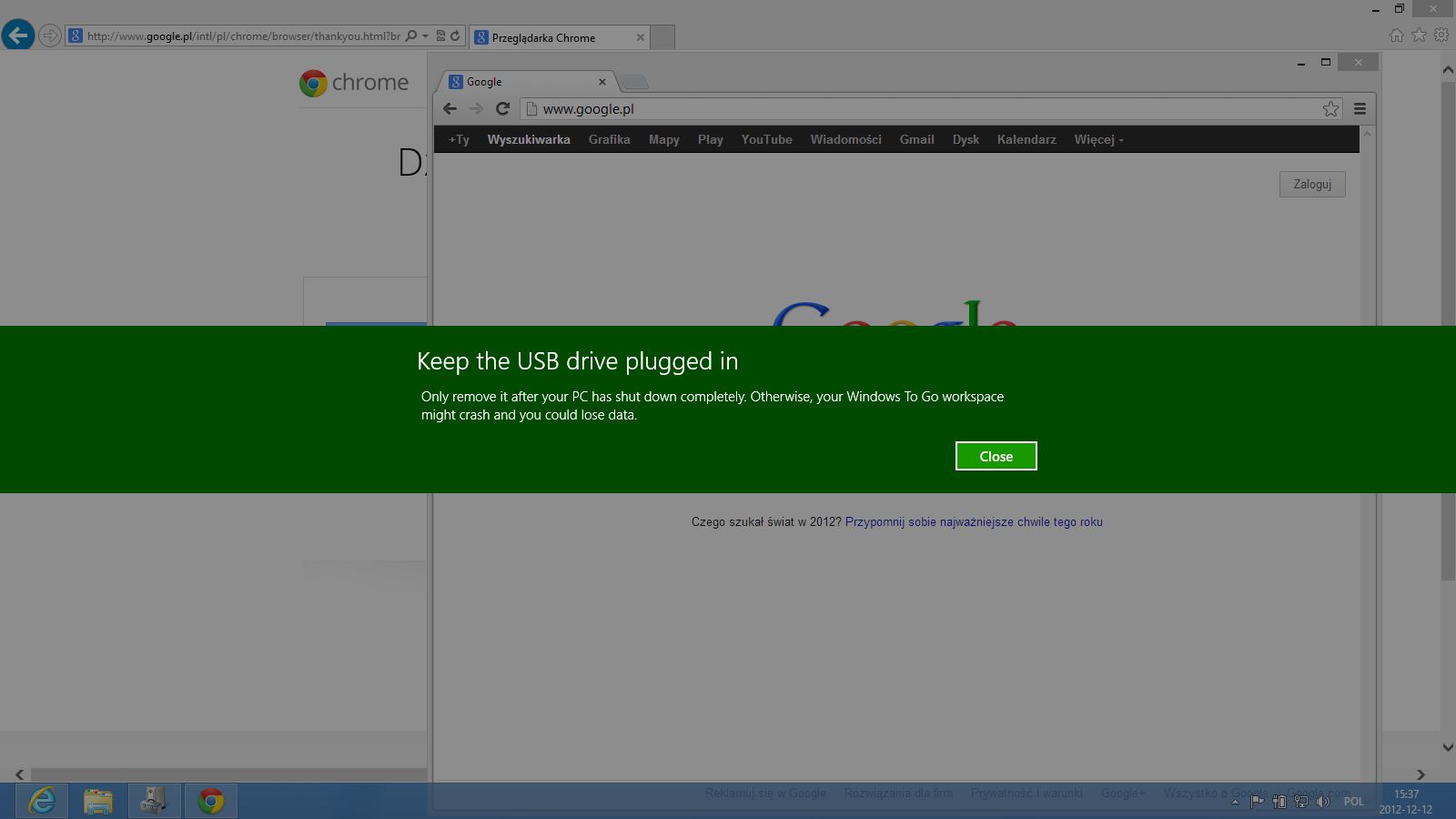Launch Internet Explorer from the taskbar
This screenshot has height=819, width=1456.
42,801
